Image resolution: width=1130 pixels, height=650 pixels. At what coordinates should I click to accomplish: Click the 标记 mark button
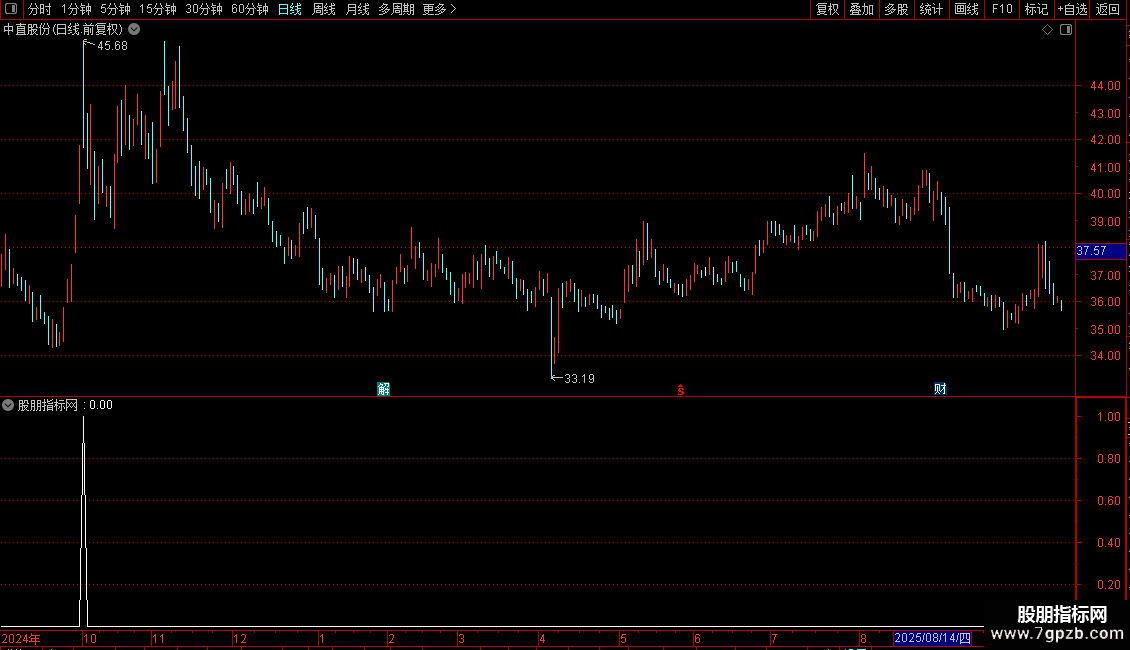click(1036, 9)
